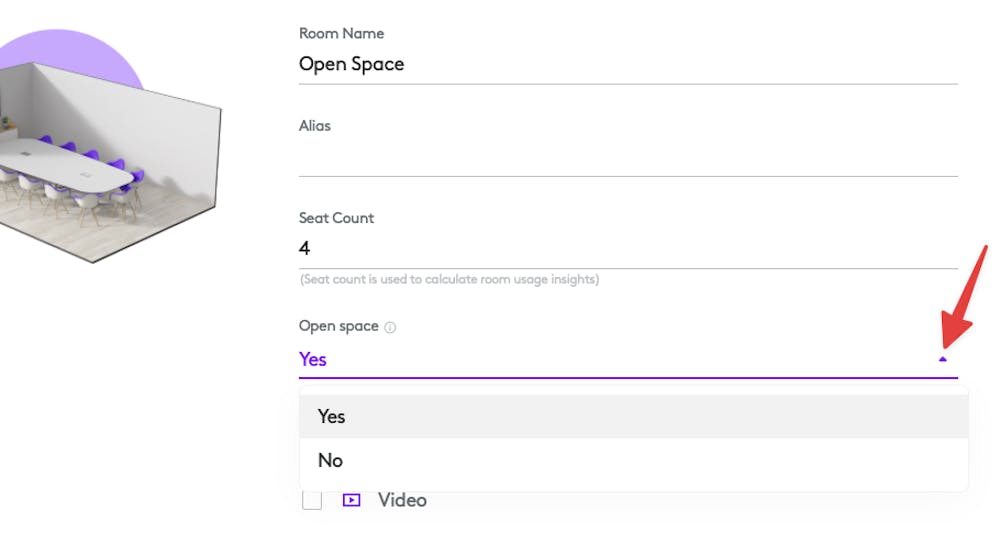Click the "Open space" field label
Image resolution: width=1000 pixels, height=533 pixels.
pyautogui.click(x=339, y=326)
